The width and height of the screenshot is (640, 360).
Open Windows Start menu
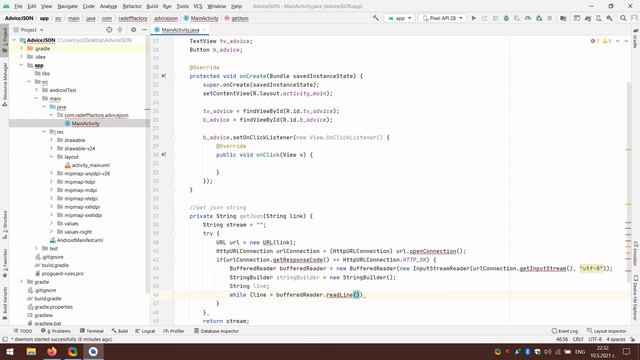coord(9,351)
